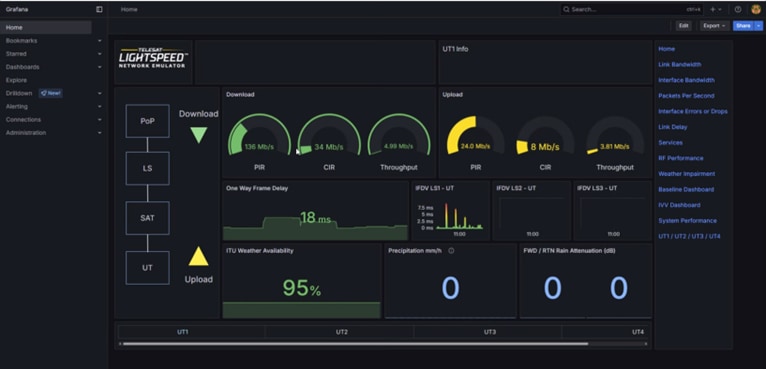Open the Link Bandwidth link
This screenshot has height=369, width=766.
680,65
